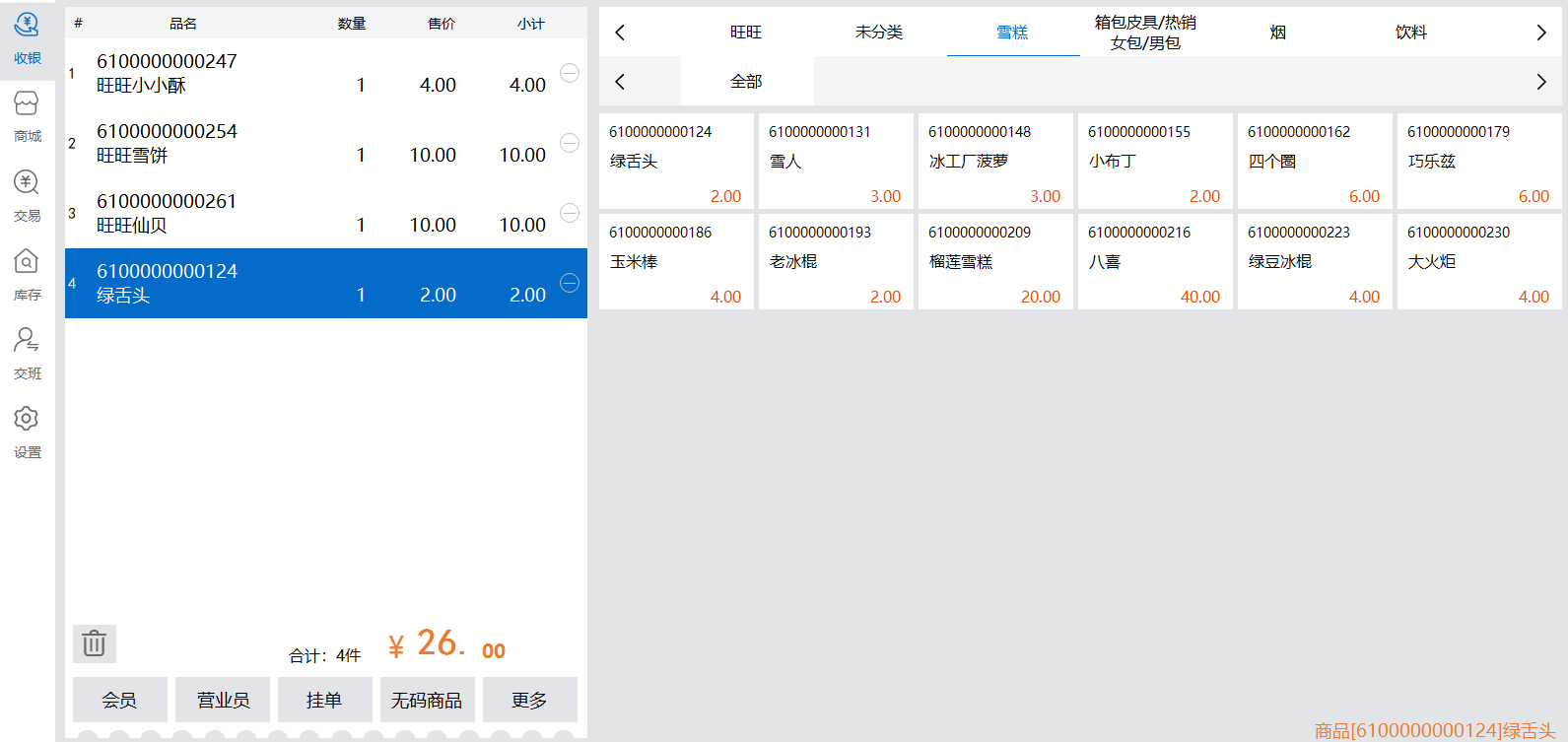Click the 小计 column header

coord(531,24)
